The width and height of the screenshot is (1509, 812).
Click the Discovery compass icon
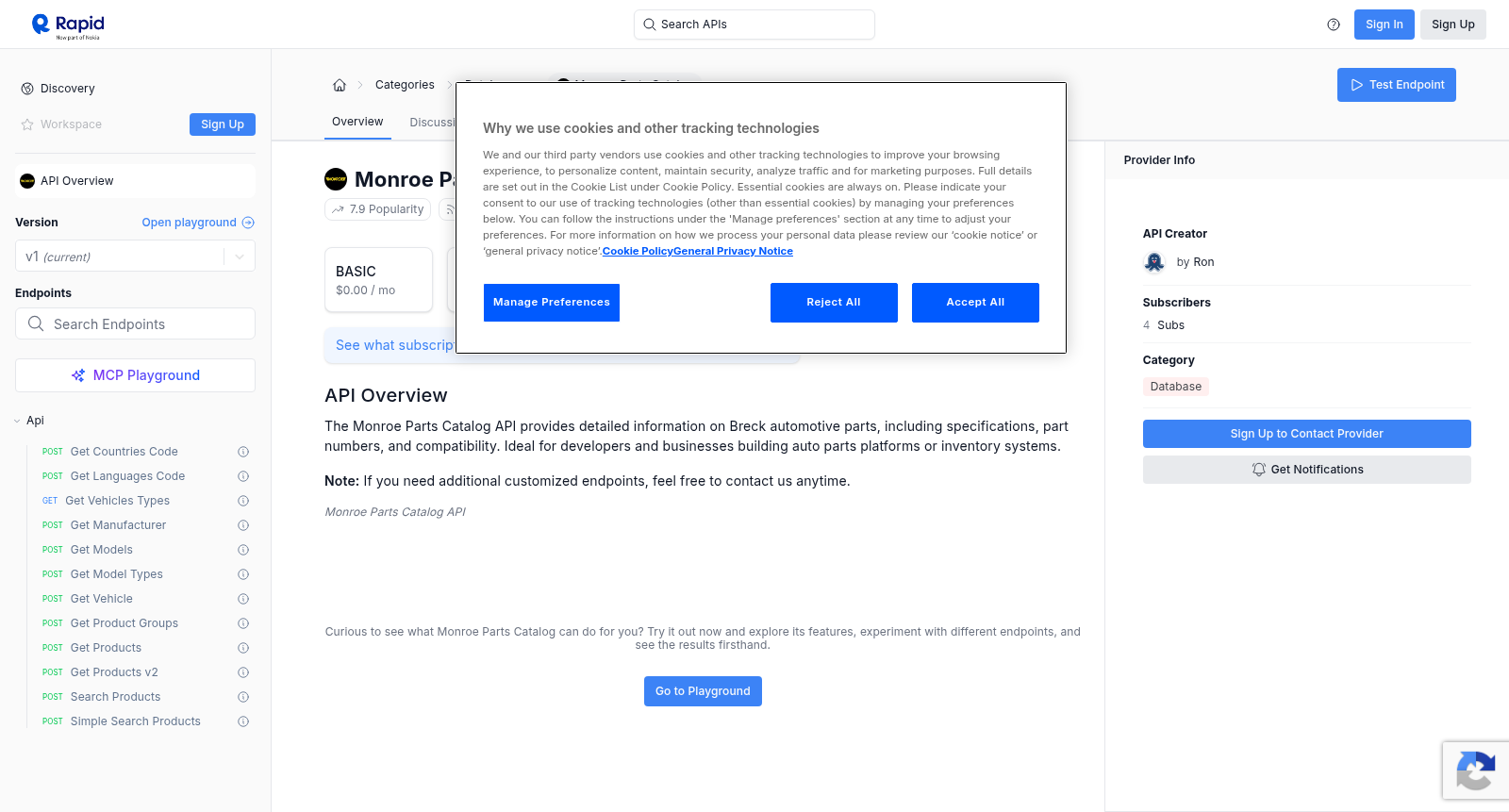click(27, 89)
